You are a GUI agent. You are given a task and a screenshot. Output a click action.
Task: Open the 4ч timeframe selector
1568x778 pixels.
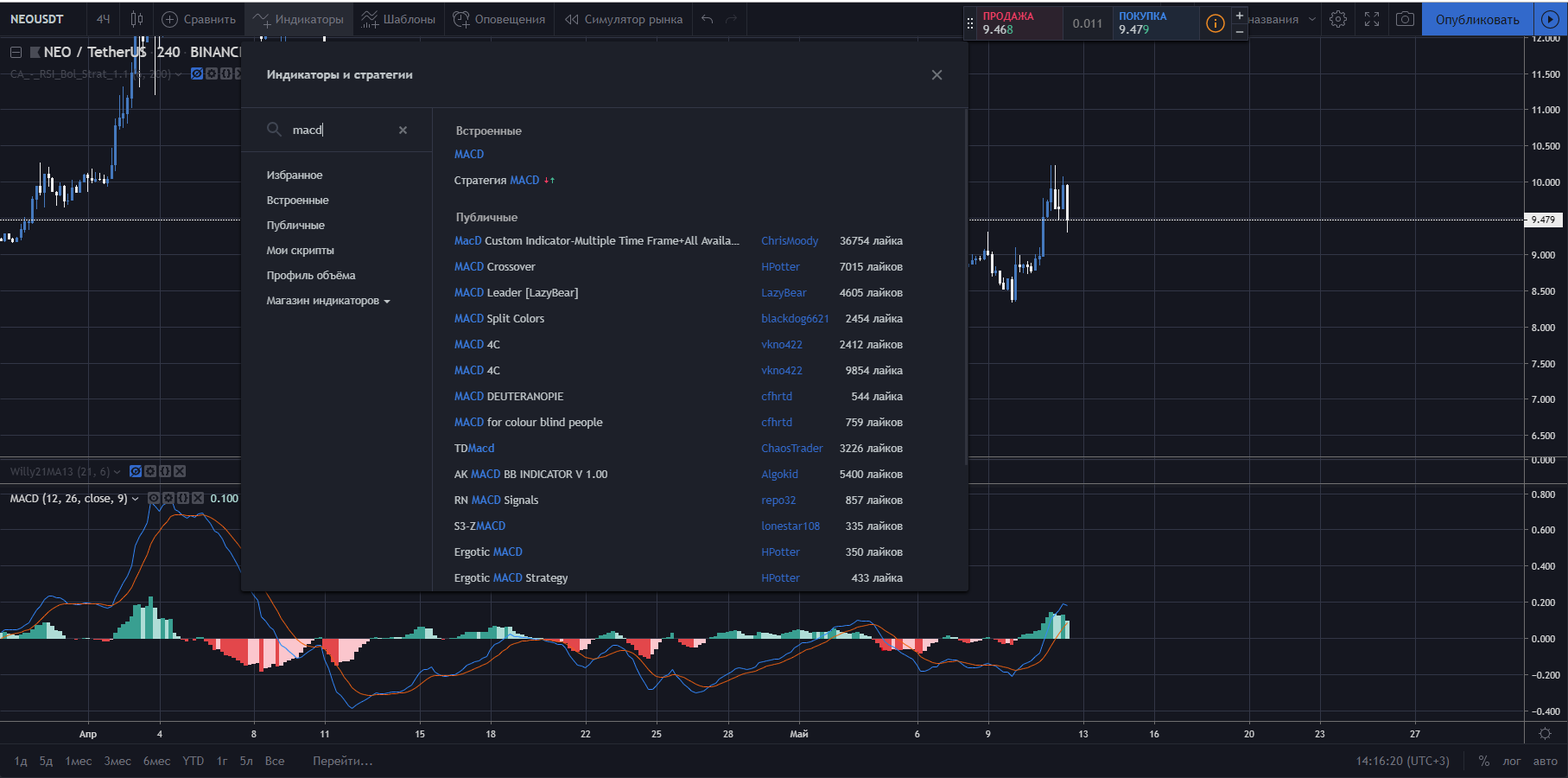tap(104, 19)
